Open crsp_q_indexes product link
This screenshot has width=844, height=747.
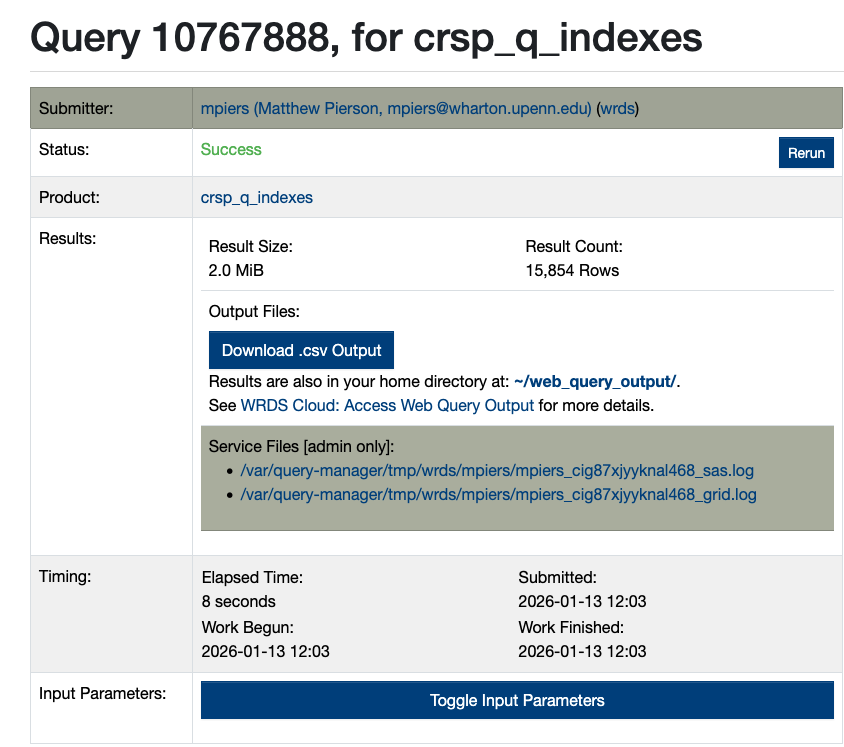tap(257, 197)
